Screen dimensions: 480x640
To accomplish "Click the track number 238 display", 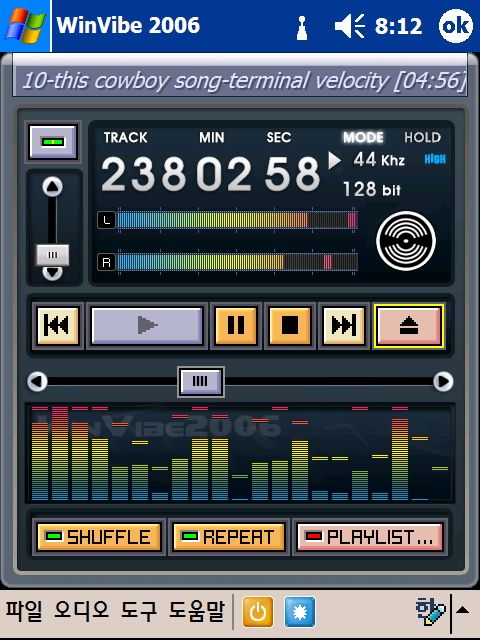I will click(144, 175).
